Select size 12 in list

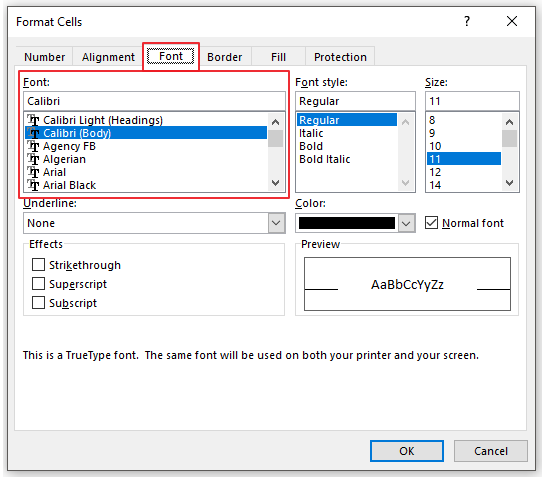pyautogui.click(x=464, y=172)
